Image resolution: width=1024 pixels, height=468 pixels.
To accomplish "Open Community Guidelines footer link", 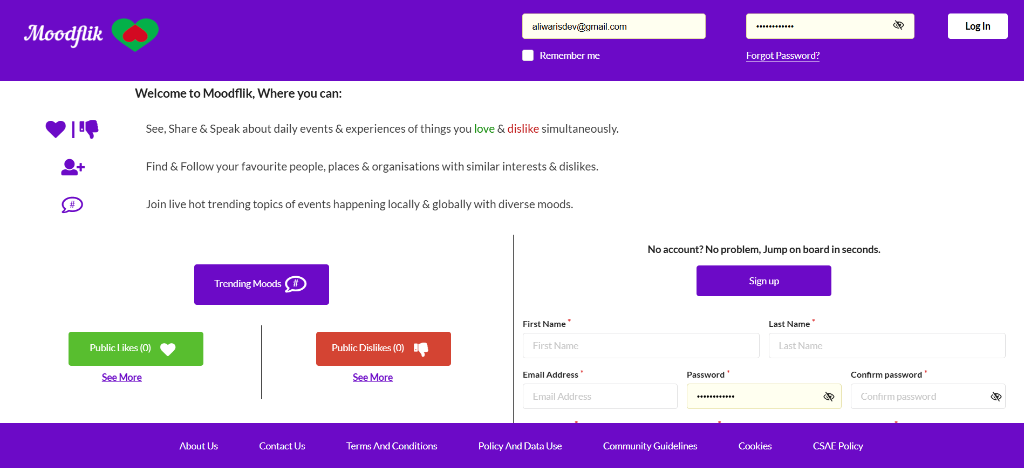I will [x=650, y=446].
